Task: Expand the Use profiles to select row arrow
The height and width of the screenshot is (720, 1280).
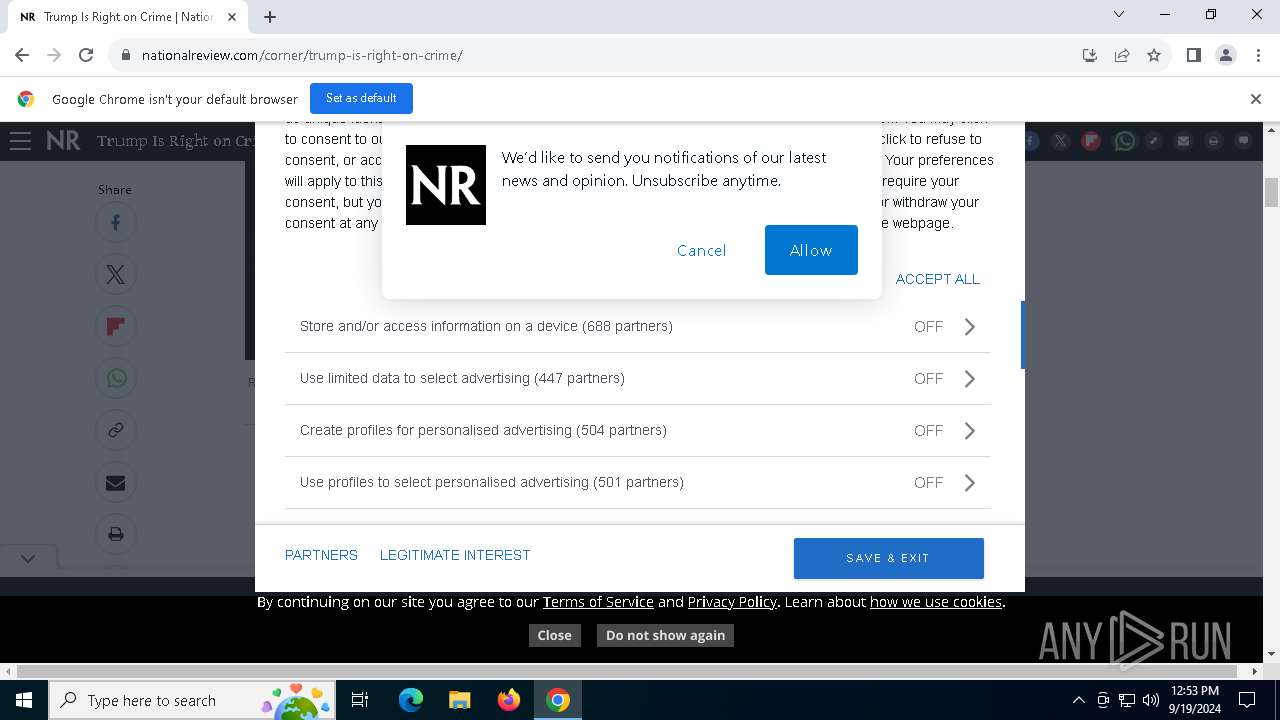Action: pos(969,483)
